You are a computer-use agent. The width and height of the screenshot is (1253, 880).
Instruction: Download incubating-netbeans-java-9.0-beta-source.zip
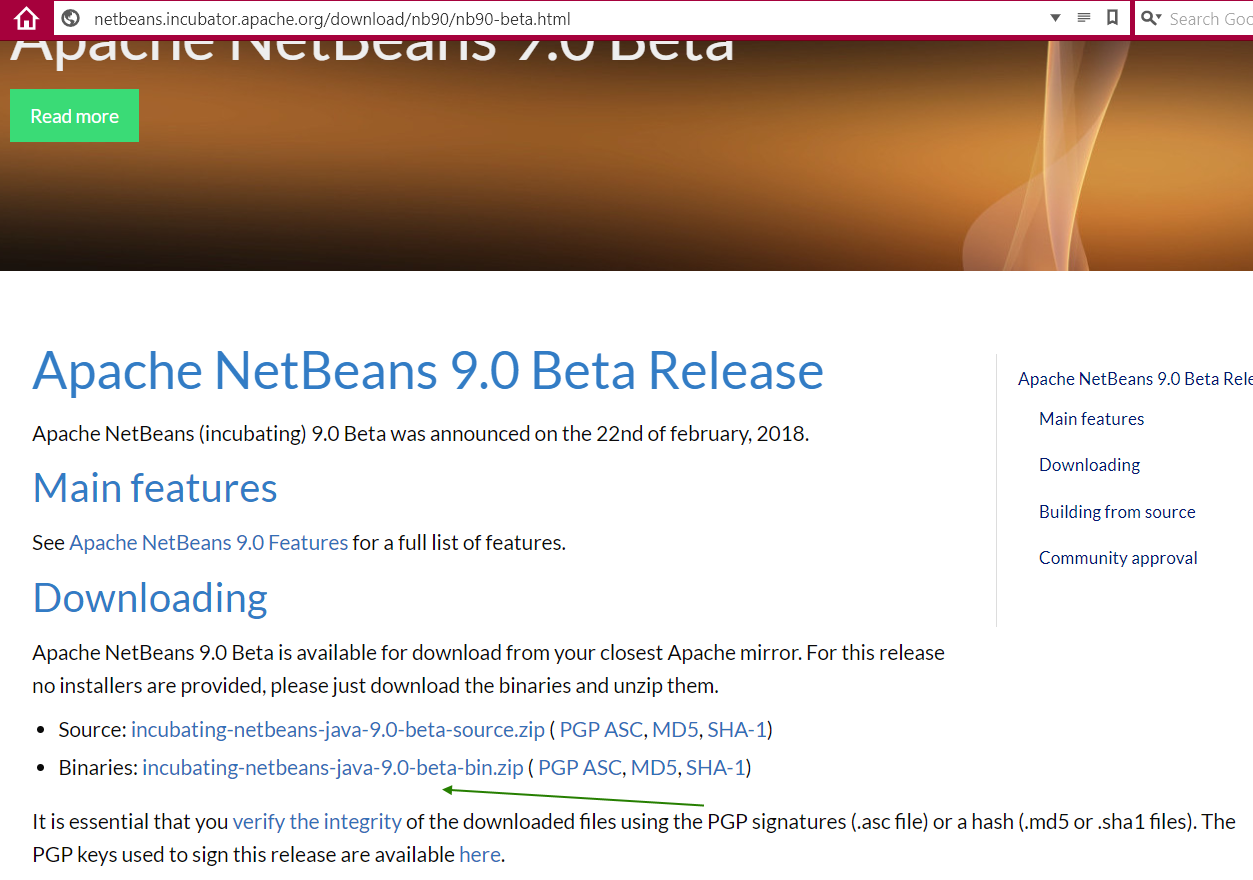click(338, 729)
